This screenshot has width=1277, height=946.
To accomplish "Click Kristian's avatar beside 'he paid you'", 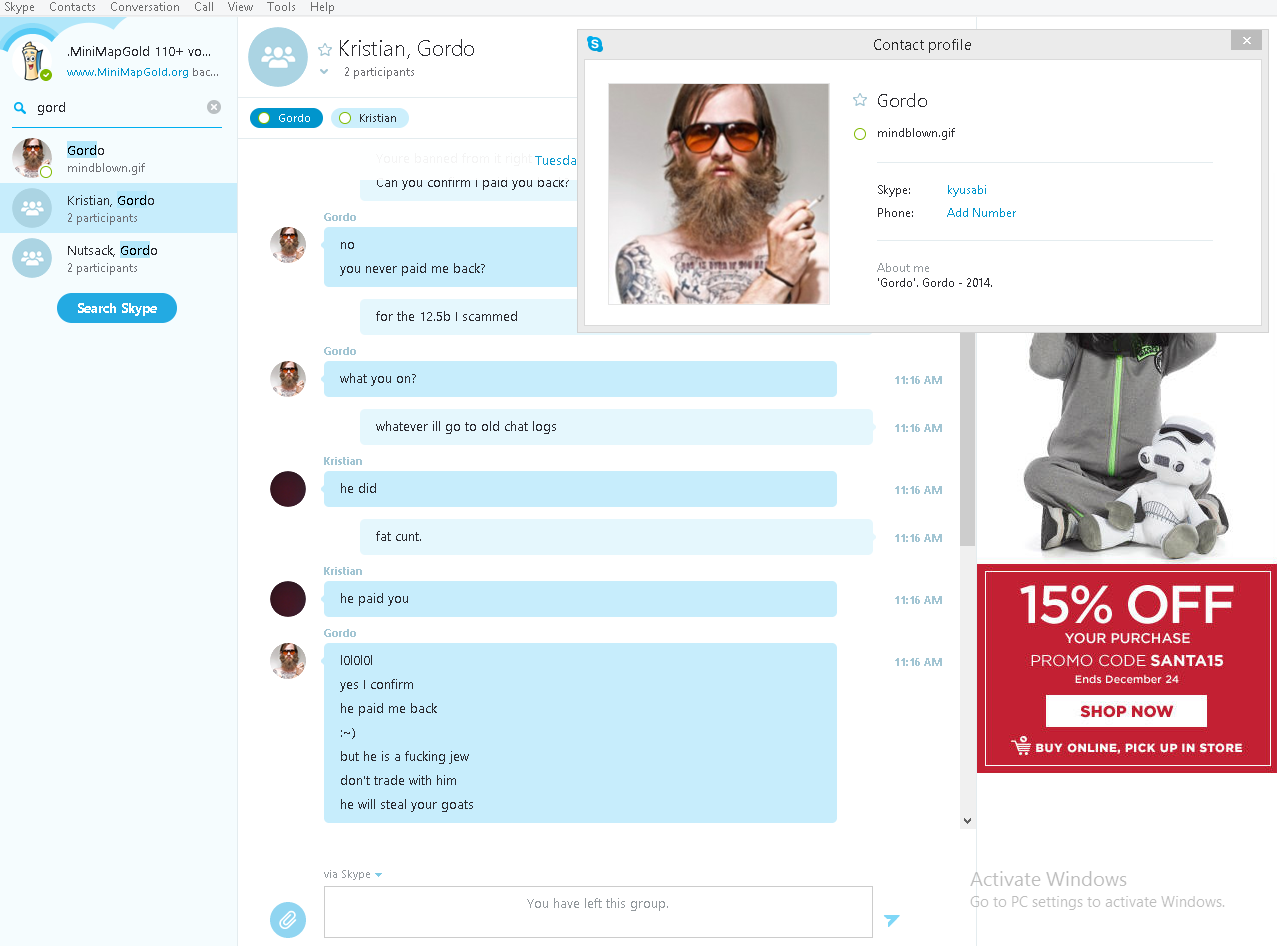I will (x=288, y=599).
